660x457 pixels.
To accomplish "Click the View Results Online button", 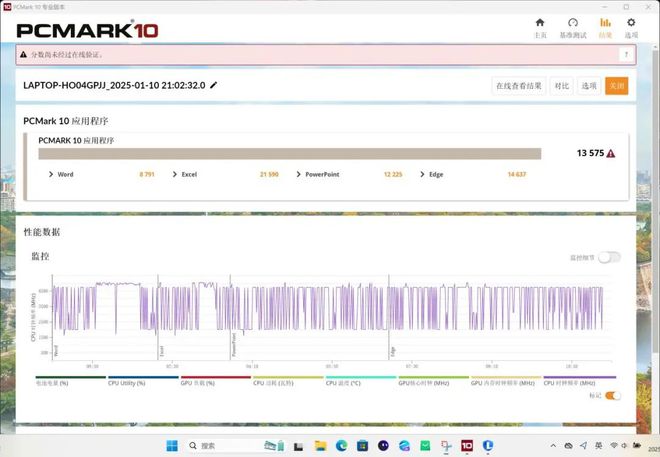I will coord(519,86).
